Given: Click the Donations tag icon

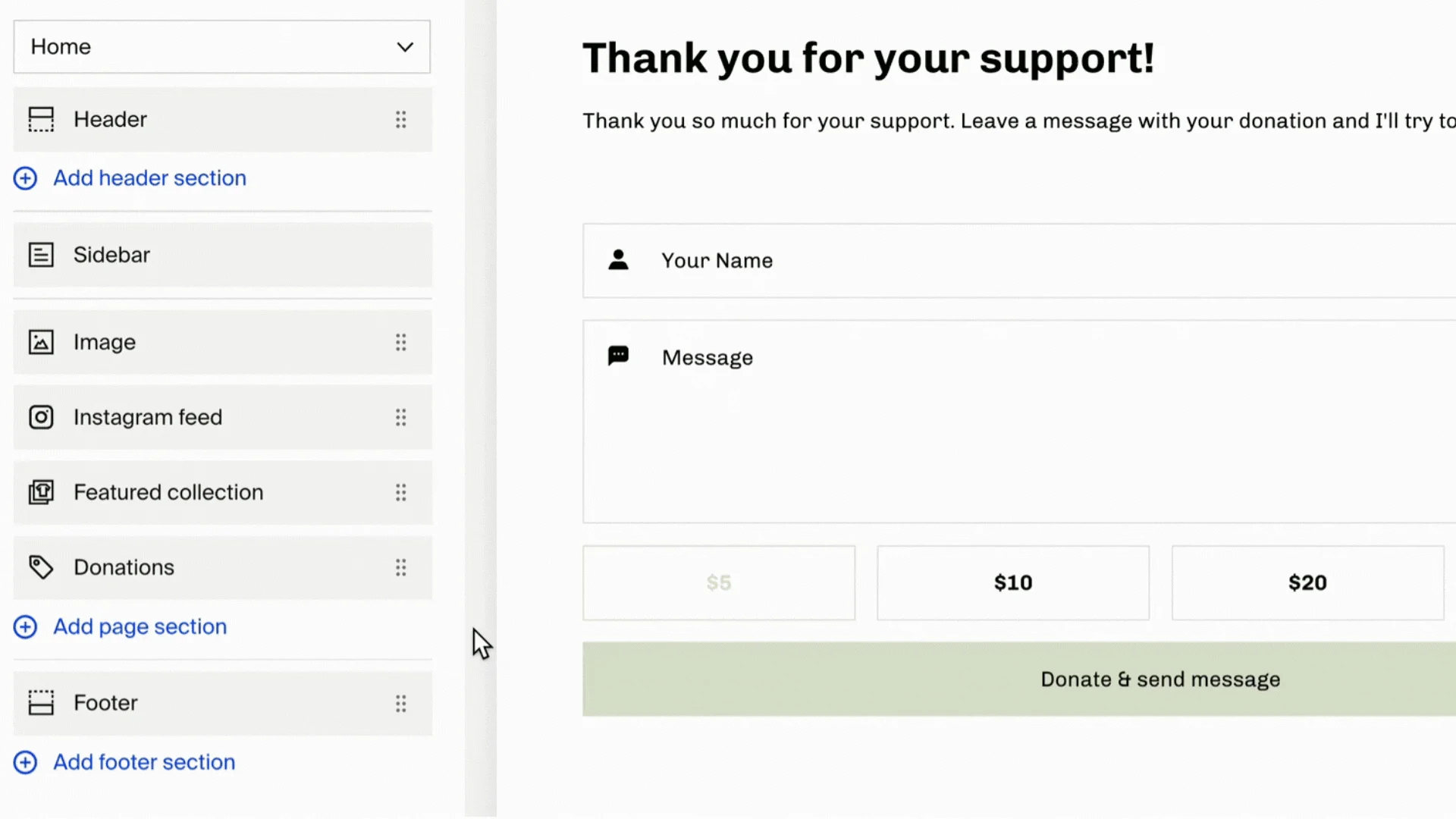Looking at the screenshot, I should point(41,567).
